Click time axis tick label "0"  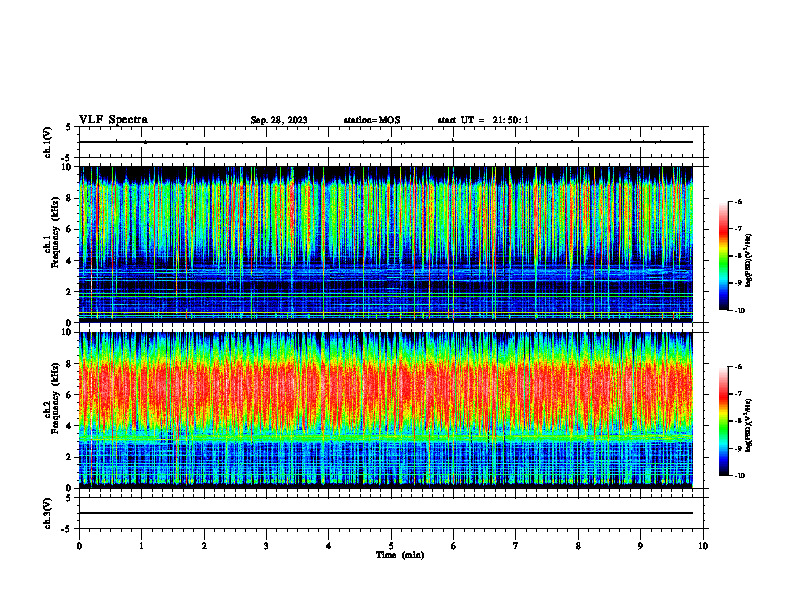(79, 546)
